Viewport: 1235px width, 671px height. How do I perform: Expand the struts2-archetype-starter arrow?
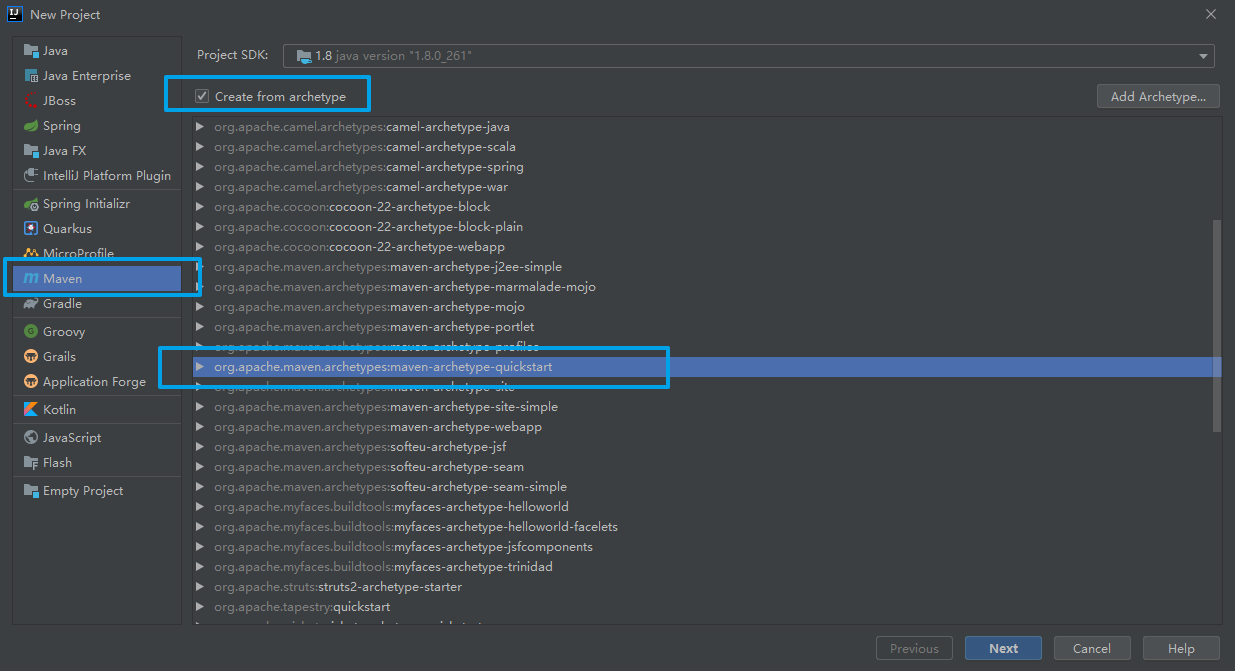point(200,587)
